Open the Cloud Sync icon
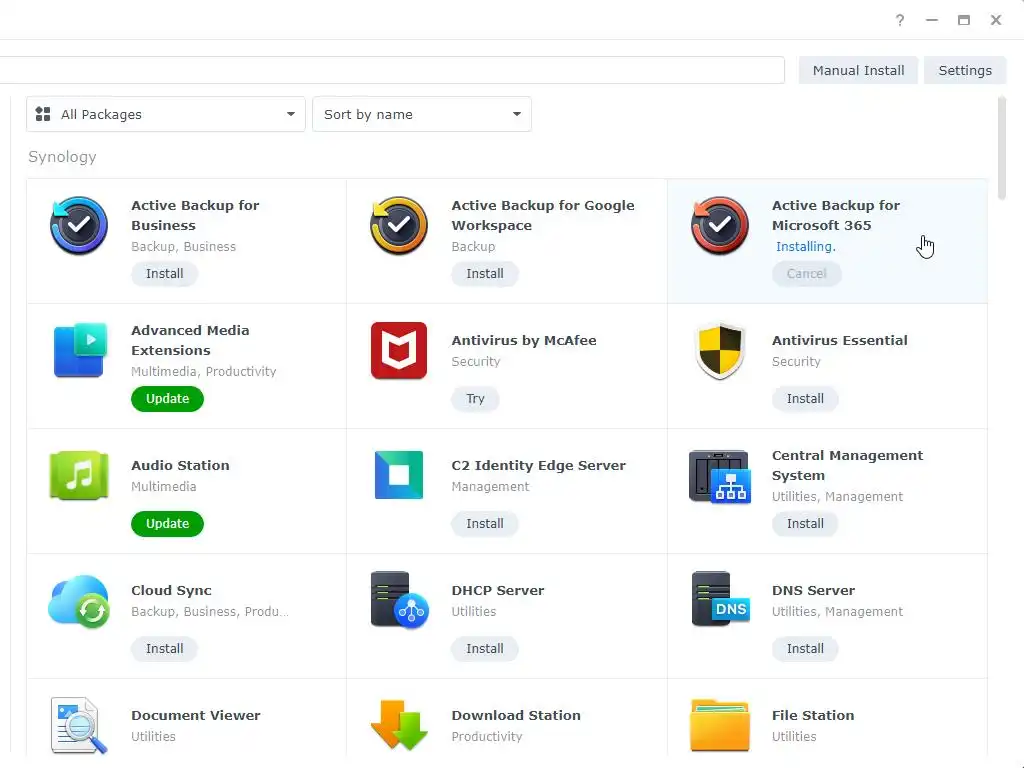 point(79,601)
